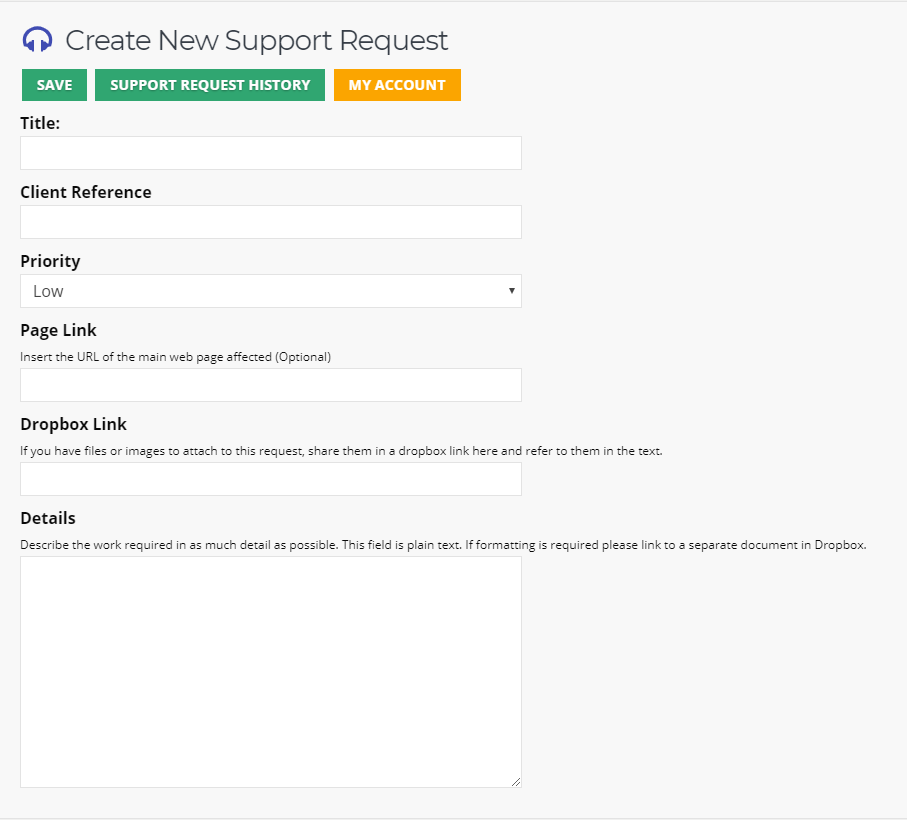Click the Page Link label

(x=58, y=330)
